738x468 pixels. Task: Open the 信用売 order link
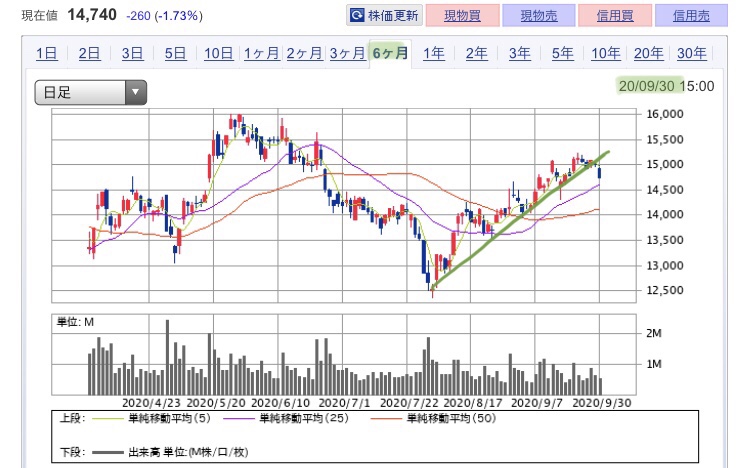691,16
